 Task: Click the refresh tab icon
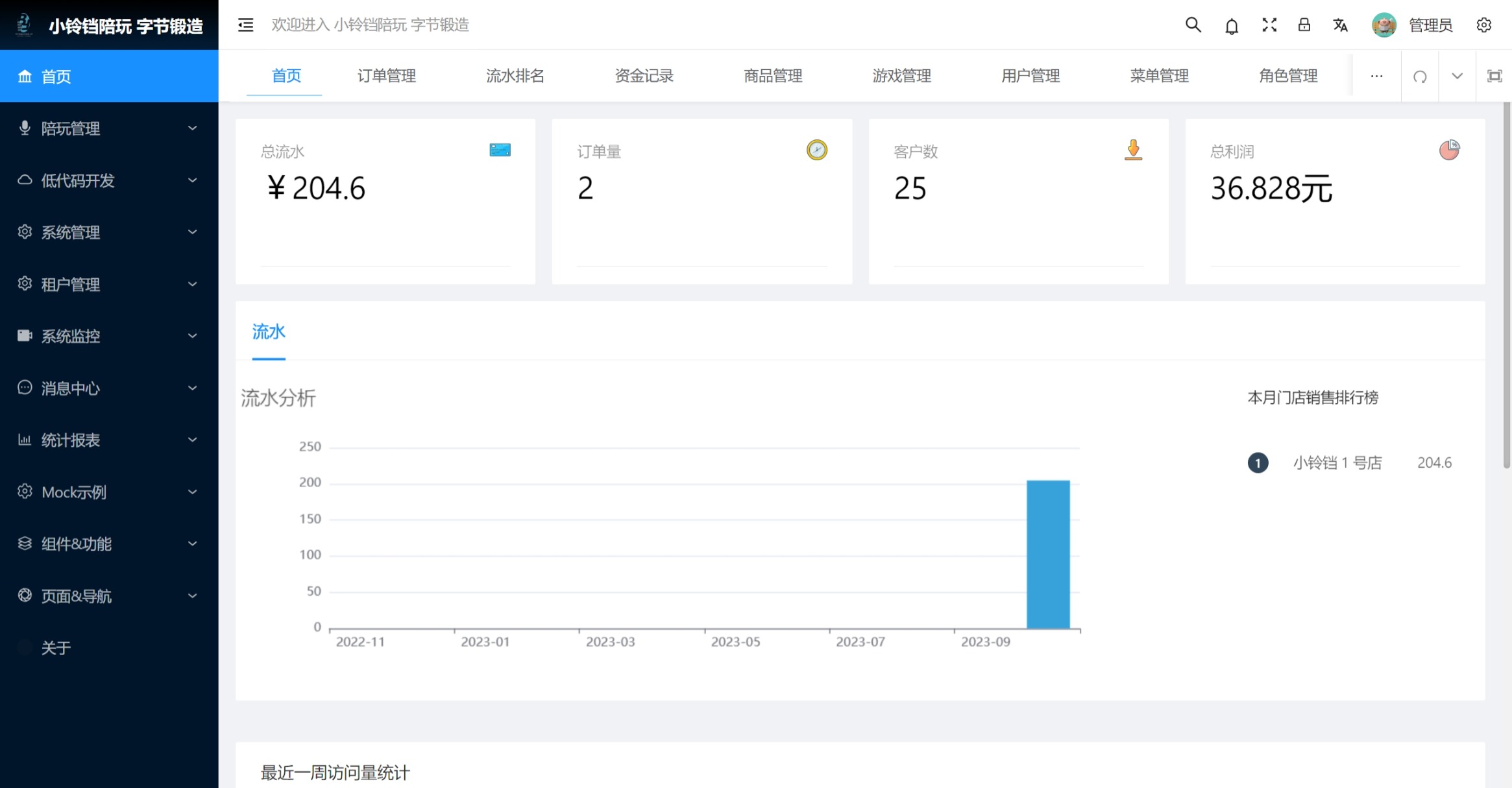(1420, 77)
